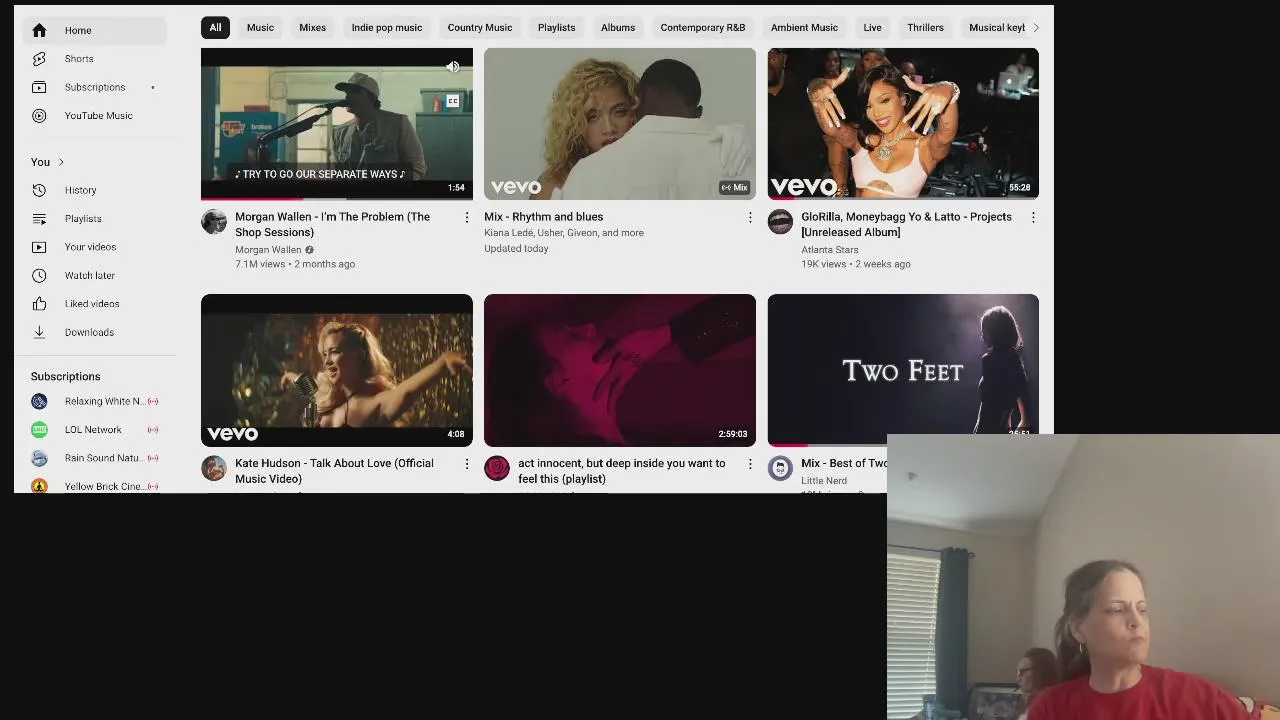Image resolution: width=1280 pixels, height=720 pixels.
Task: Open more options for GloRilla Projects video
Action: click(x=1033, y=217)
